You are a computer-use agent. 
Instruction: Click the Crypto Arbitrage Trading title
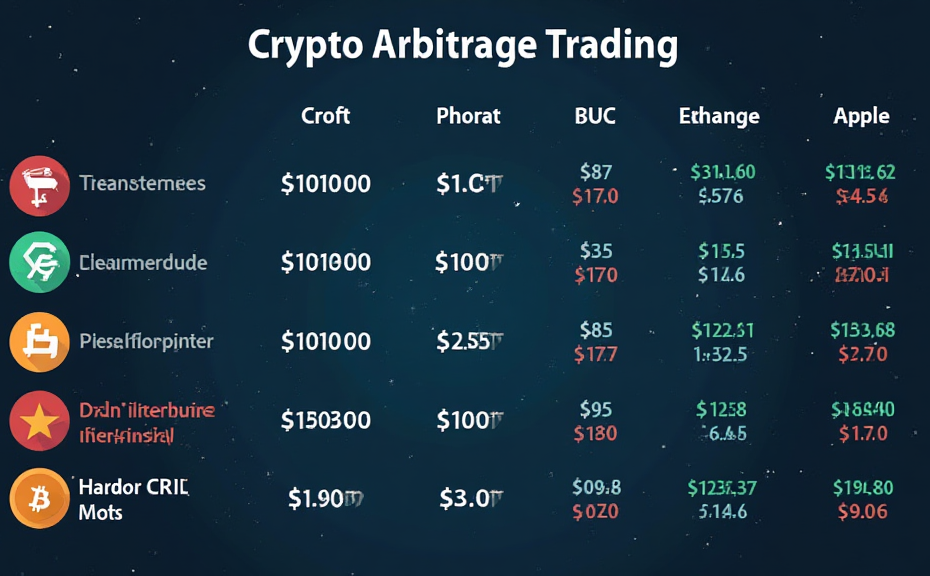point(462,46)
